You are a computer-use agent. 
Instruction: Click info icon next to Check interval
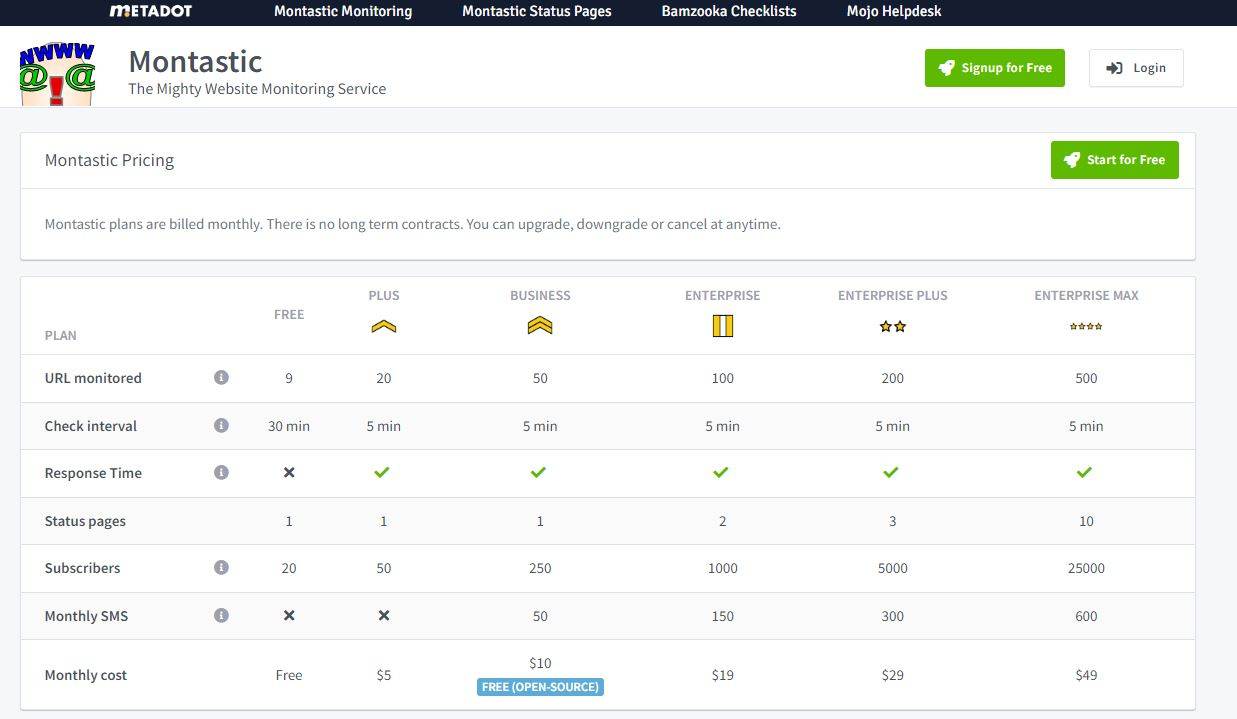pyautogui.click(x=221, y=425)
